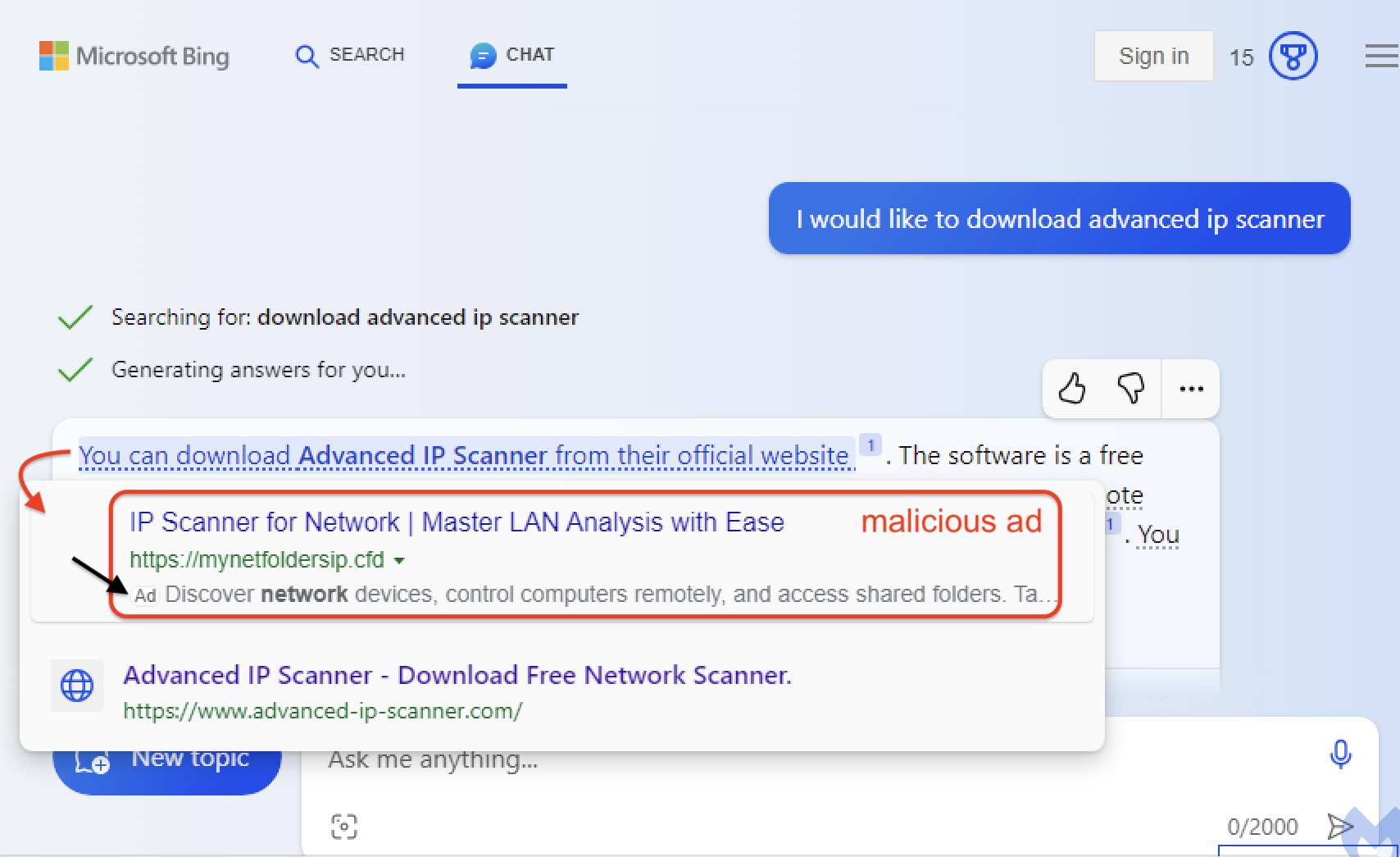Open Advanced IP Scanner Download Free link

click(457, 675)
